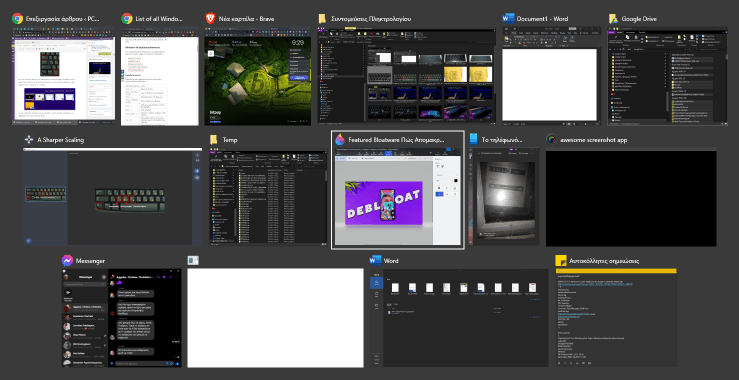Click the 'Featured Bloatware' title text
739x380 pixels.
(396, 140)
